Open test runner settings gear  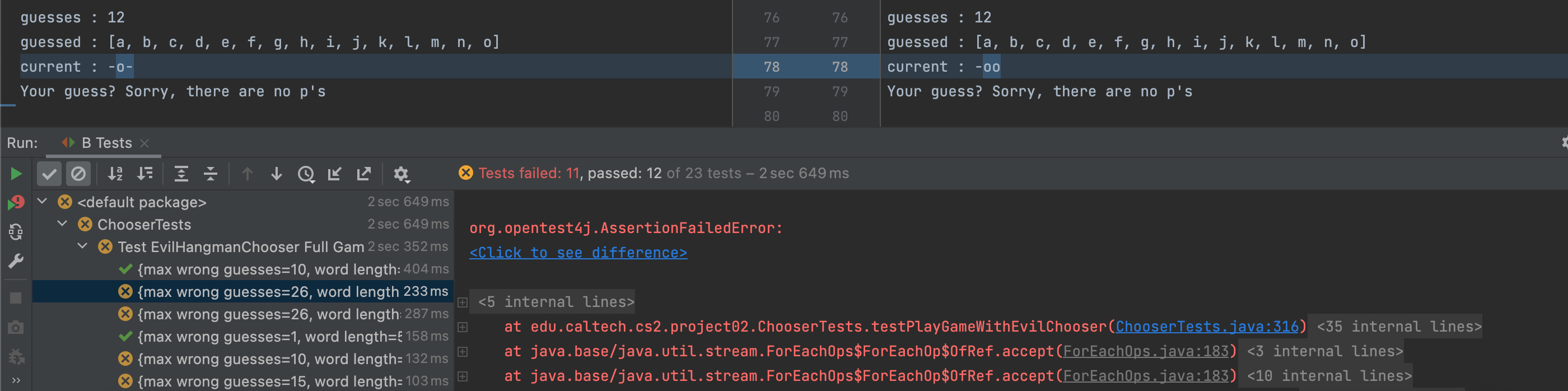(400, 174)
